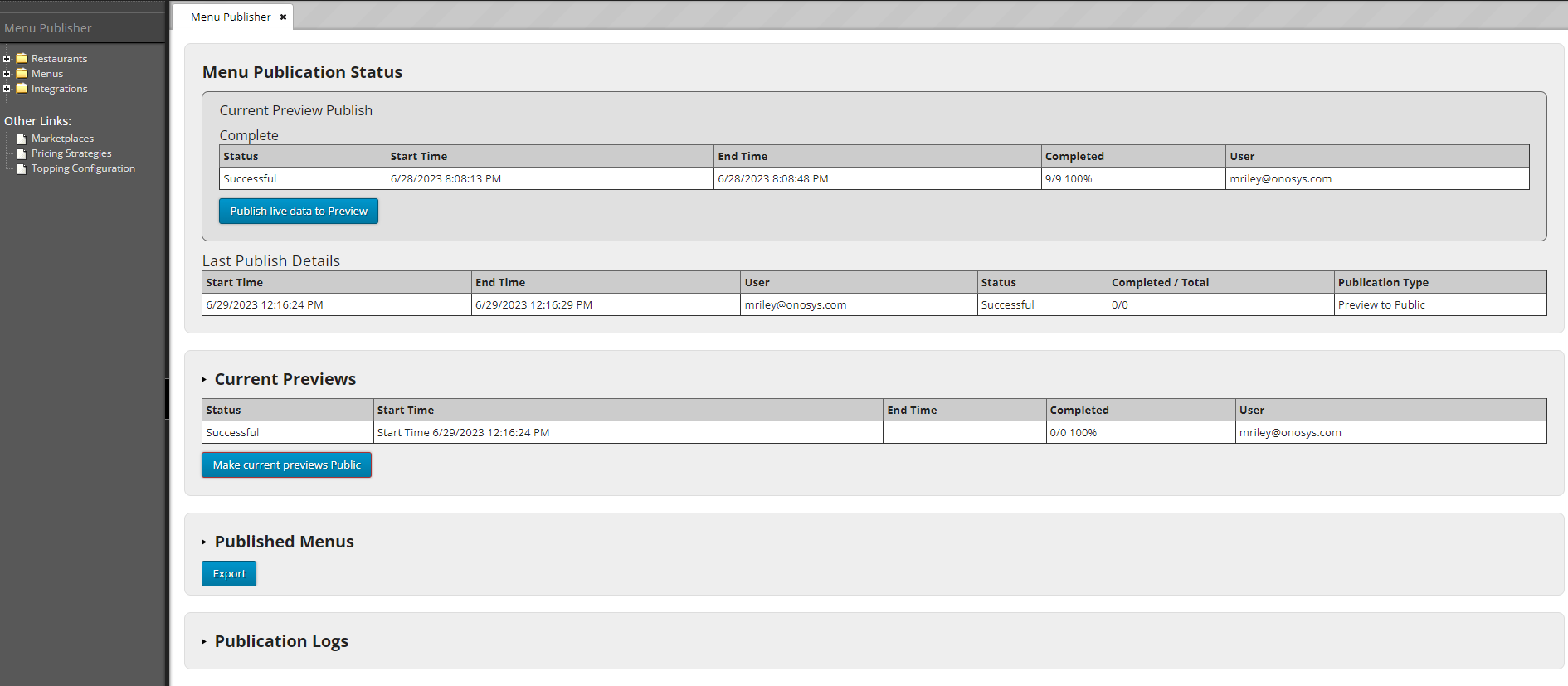Viewport: 1568px width, 686px height.
Task: Click the Topping Configuration page icon
Action: tap(22, 168)
